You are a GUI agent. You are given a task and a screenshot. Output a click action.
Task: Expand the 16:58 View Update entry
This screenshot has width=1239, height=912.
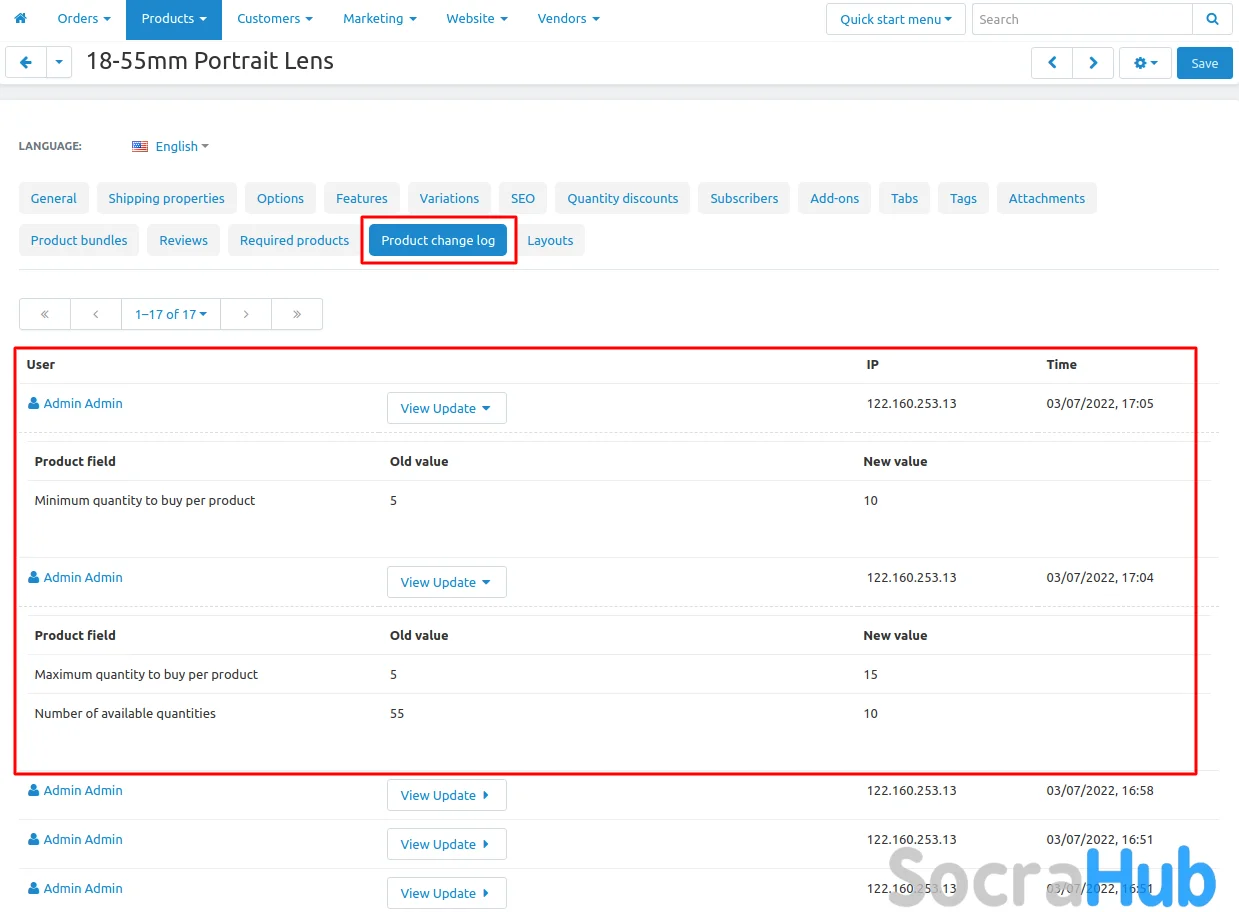pos(446,795)
